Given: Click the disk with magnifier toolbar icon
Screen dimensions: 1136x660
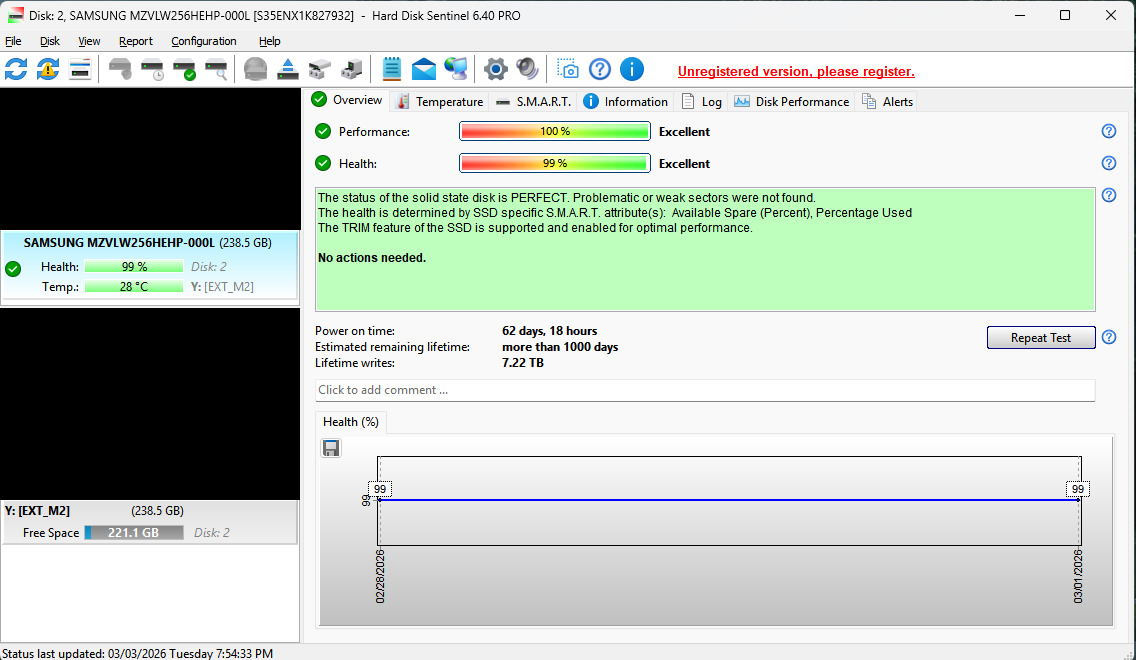Looking at the screenshot, I should click(216, 70).
